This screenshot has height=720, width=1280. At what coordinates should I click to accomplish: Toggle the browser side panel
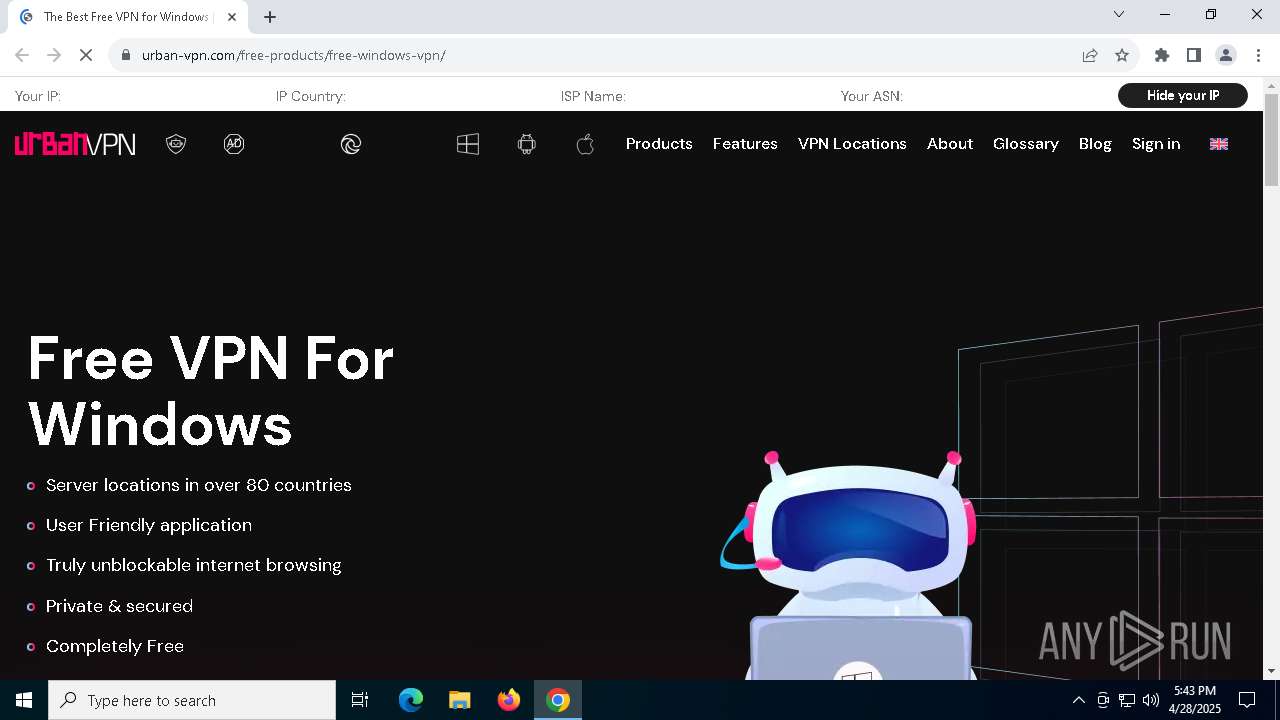pyautogui.click(x=1194, y=55)
